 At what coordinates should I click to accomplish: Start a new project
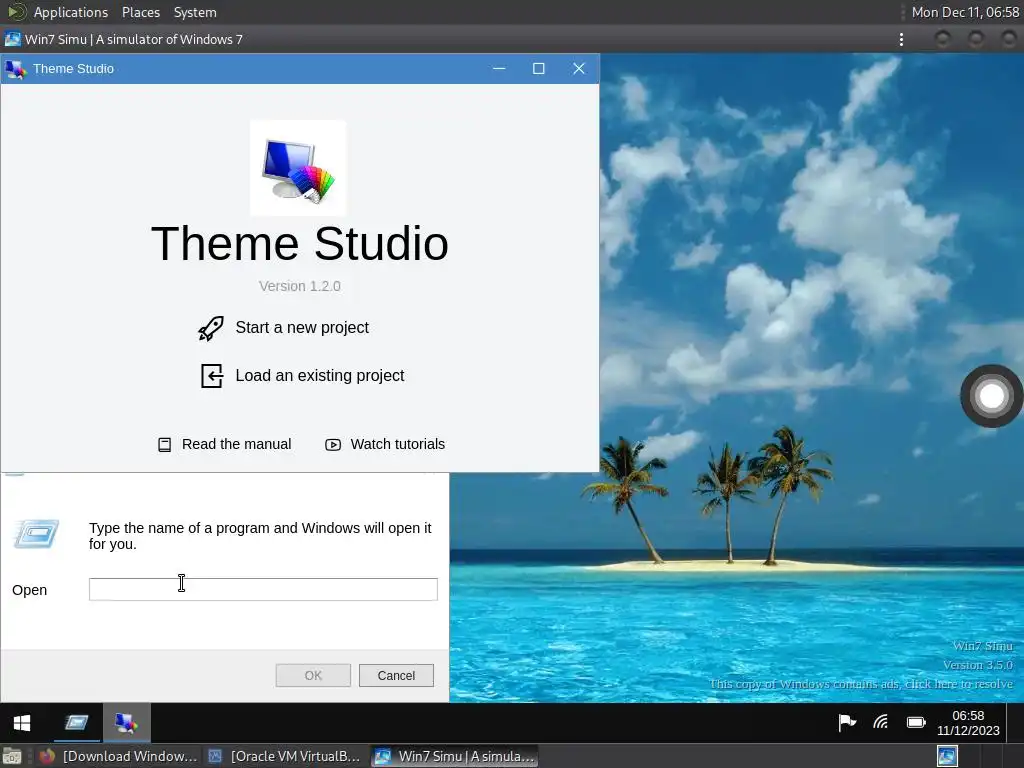[284, 328]
